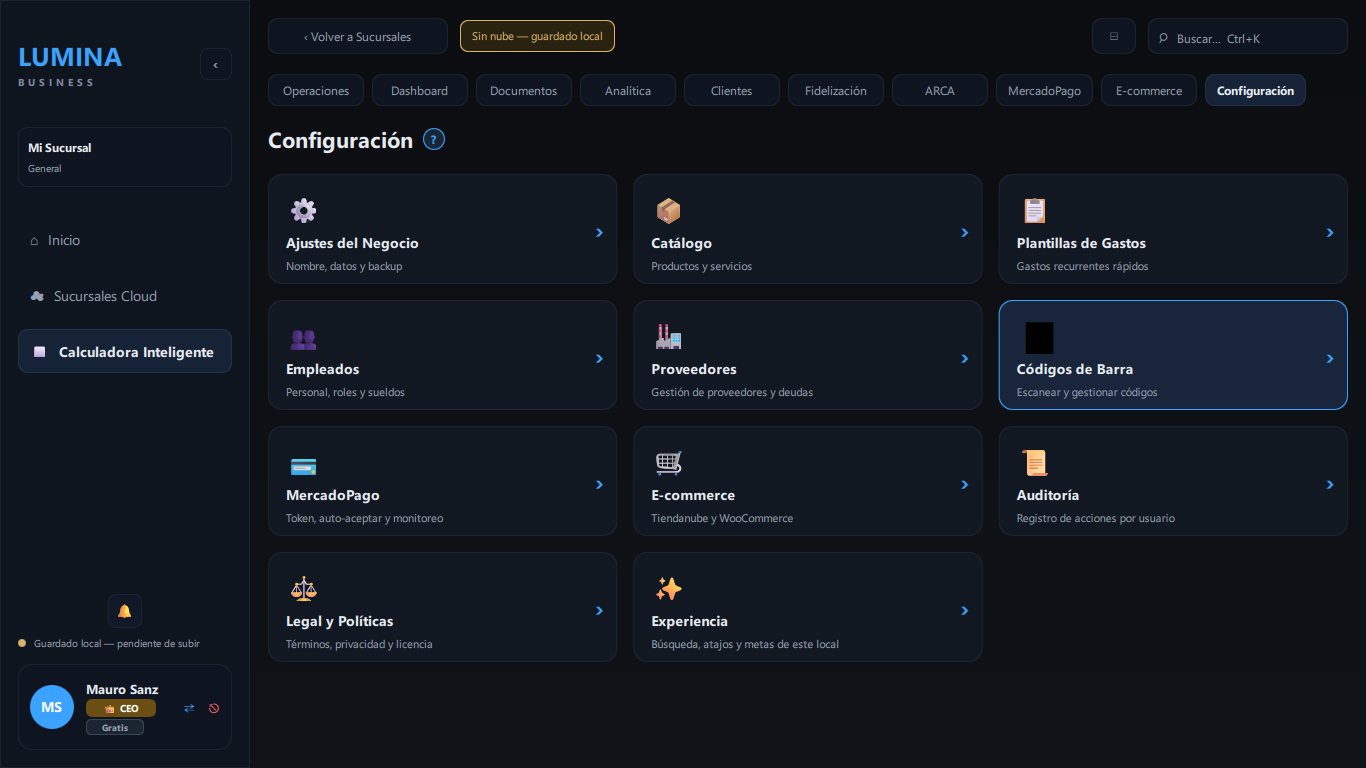
Task: Open notifications with the bell icon
Action: click(125, 611)
